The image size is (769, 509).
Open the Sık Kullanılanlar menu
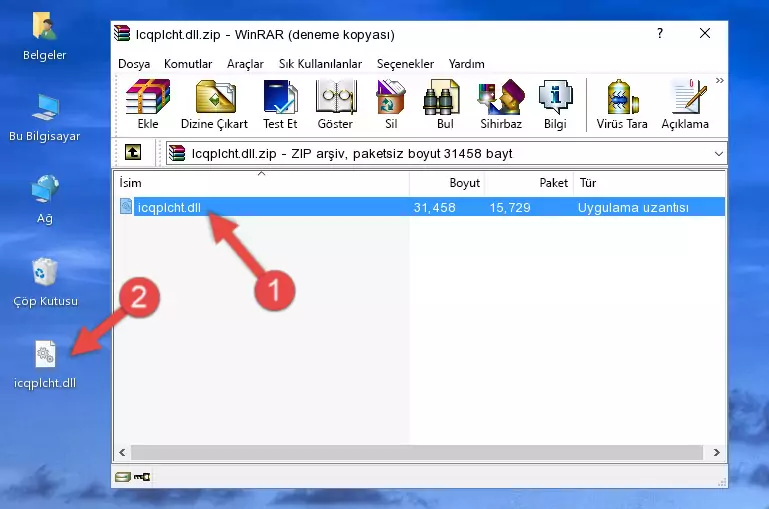(x=320, y=64)
